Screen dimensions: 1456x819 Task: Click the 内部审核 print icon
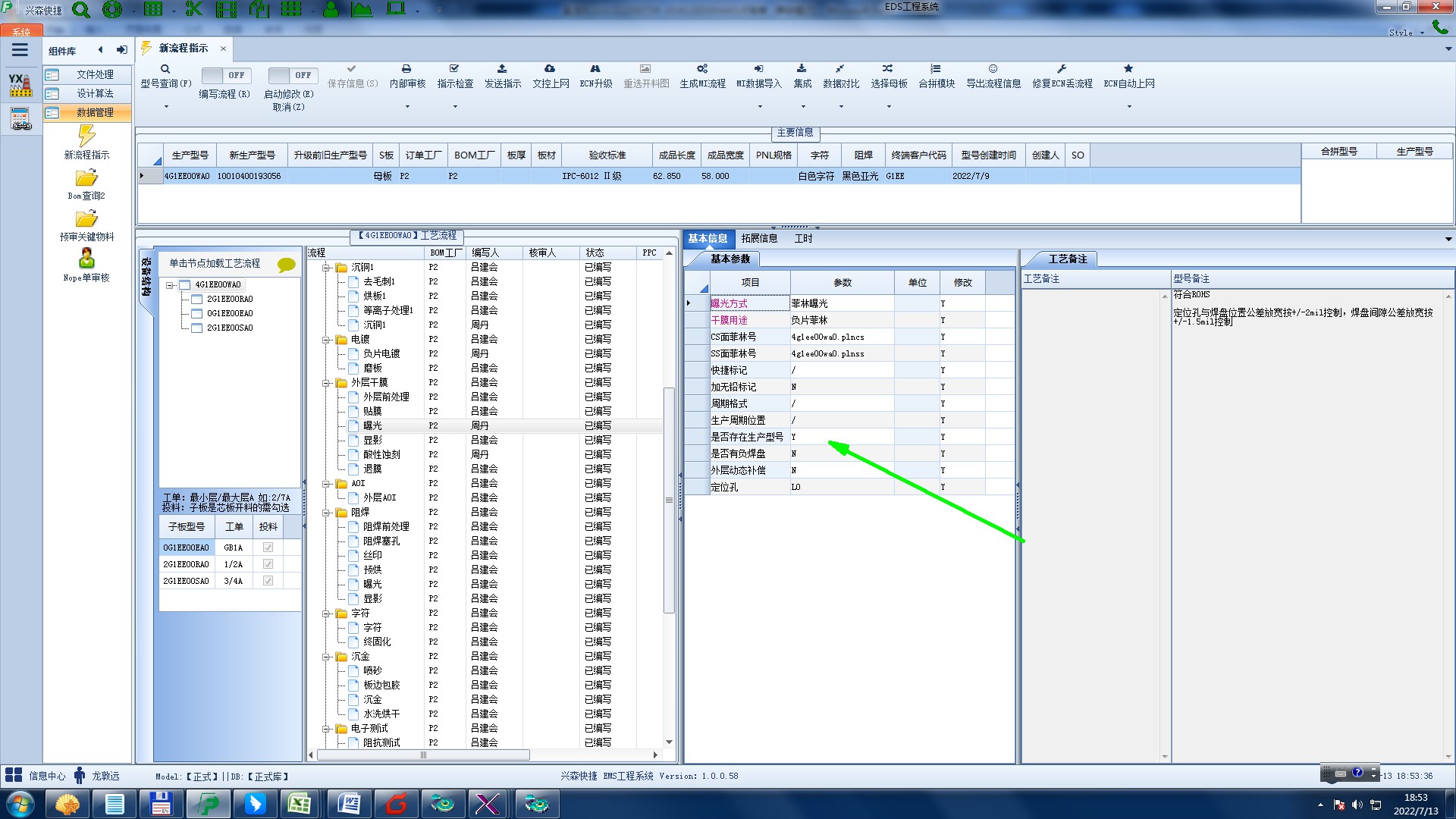click(x=406, y=69)
